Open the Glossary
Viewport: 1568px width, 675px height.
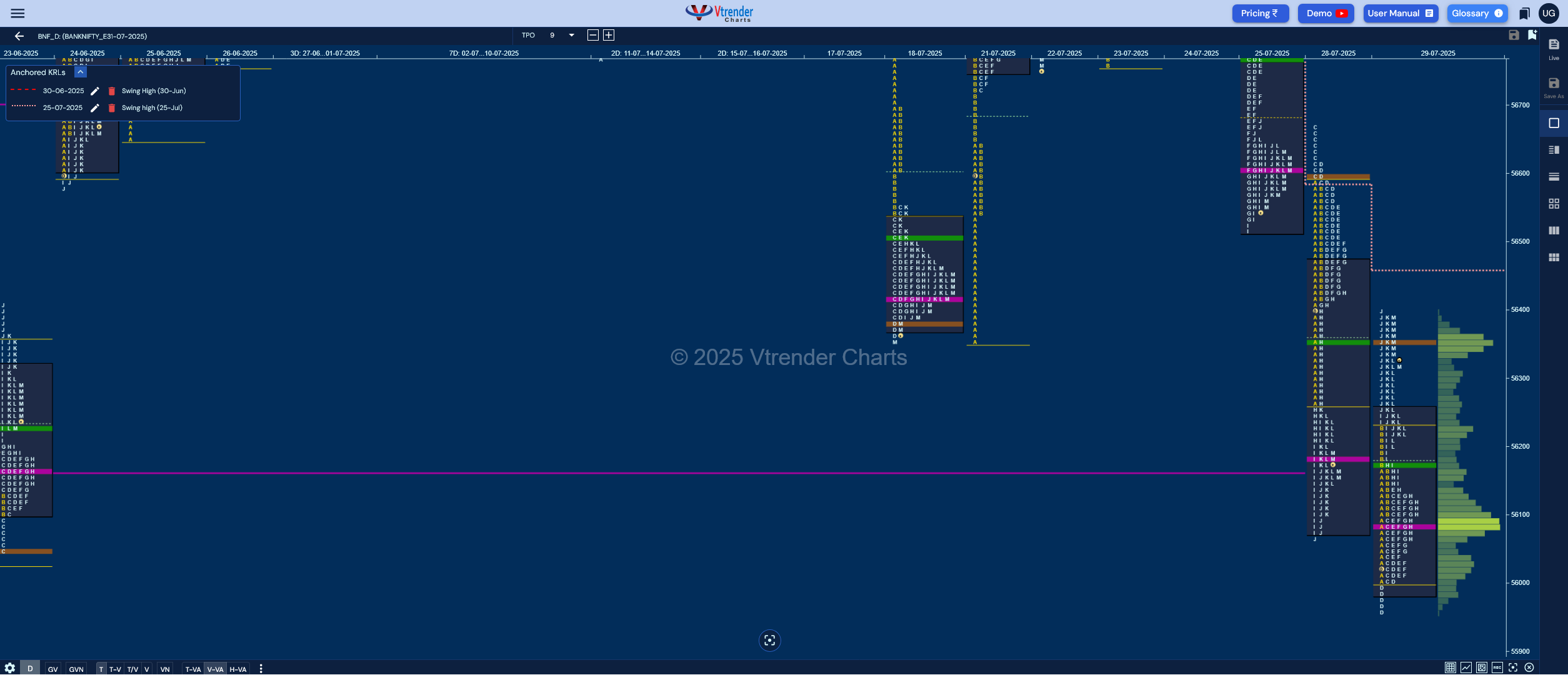[1477, 13]
